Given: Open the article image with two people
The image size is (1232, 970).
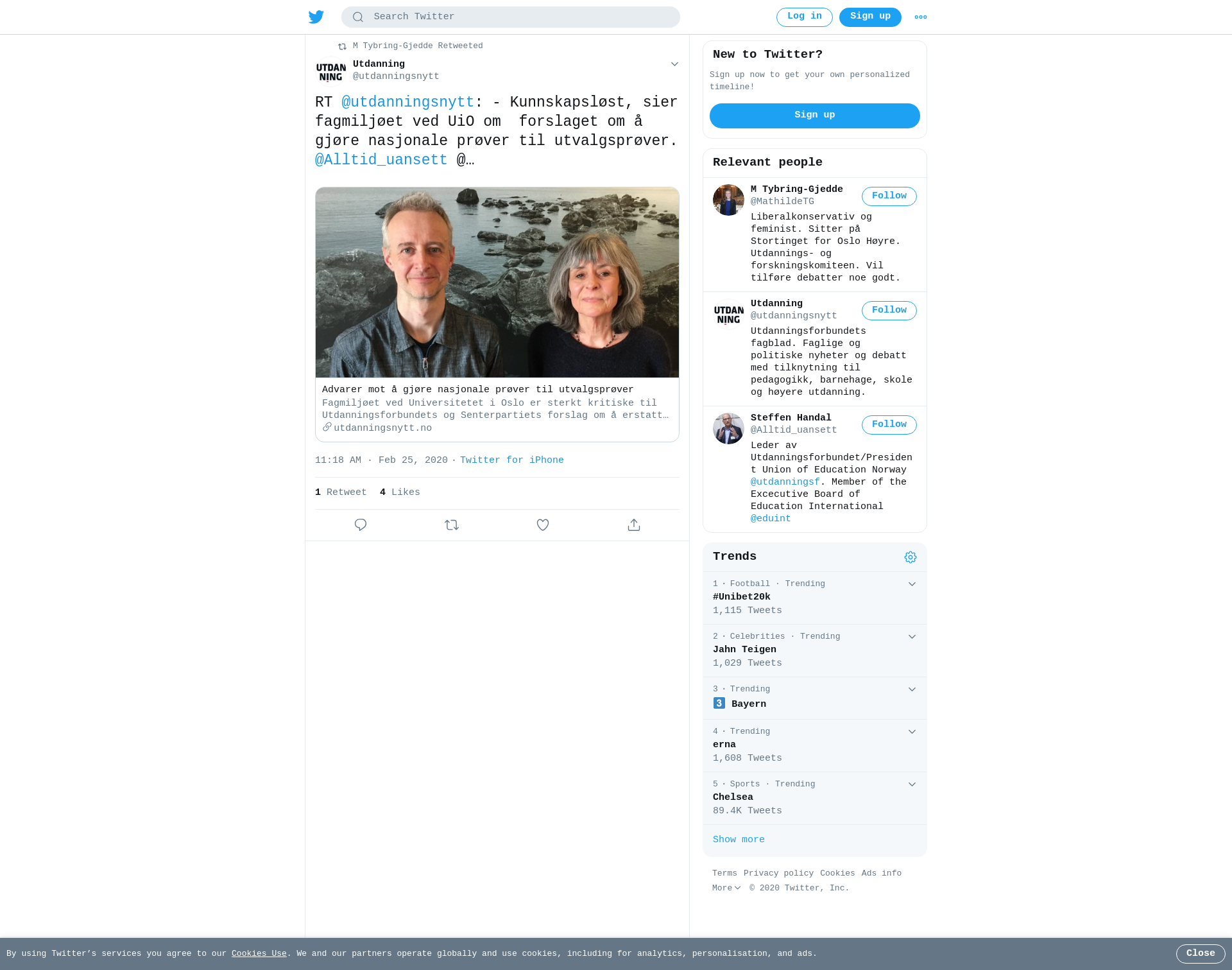Looking at the screenshot, I should pyautogui.click(x=497, y=282).
